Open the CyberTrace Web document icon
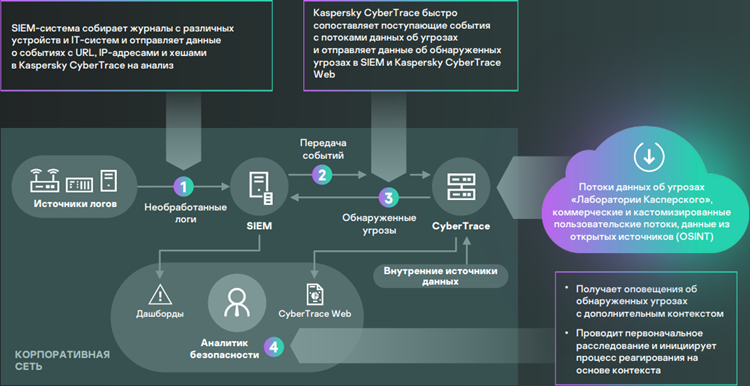The image size is (750, 386). [315, 294]
